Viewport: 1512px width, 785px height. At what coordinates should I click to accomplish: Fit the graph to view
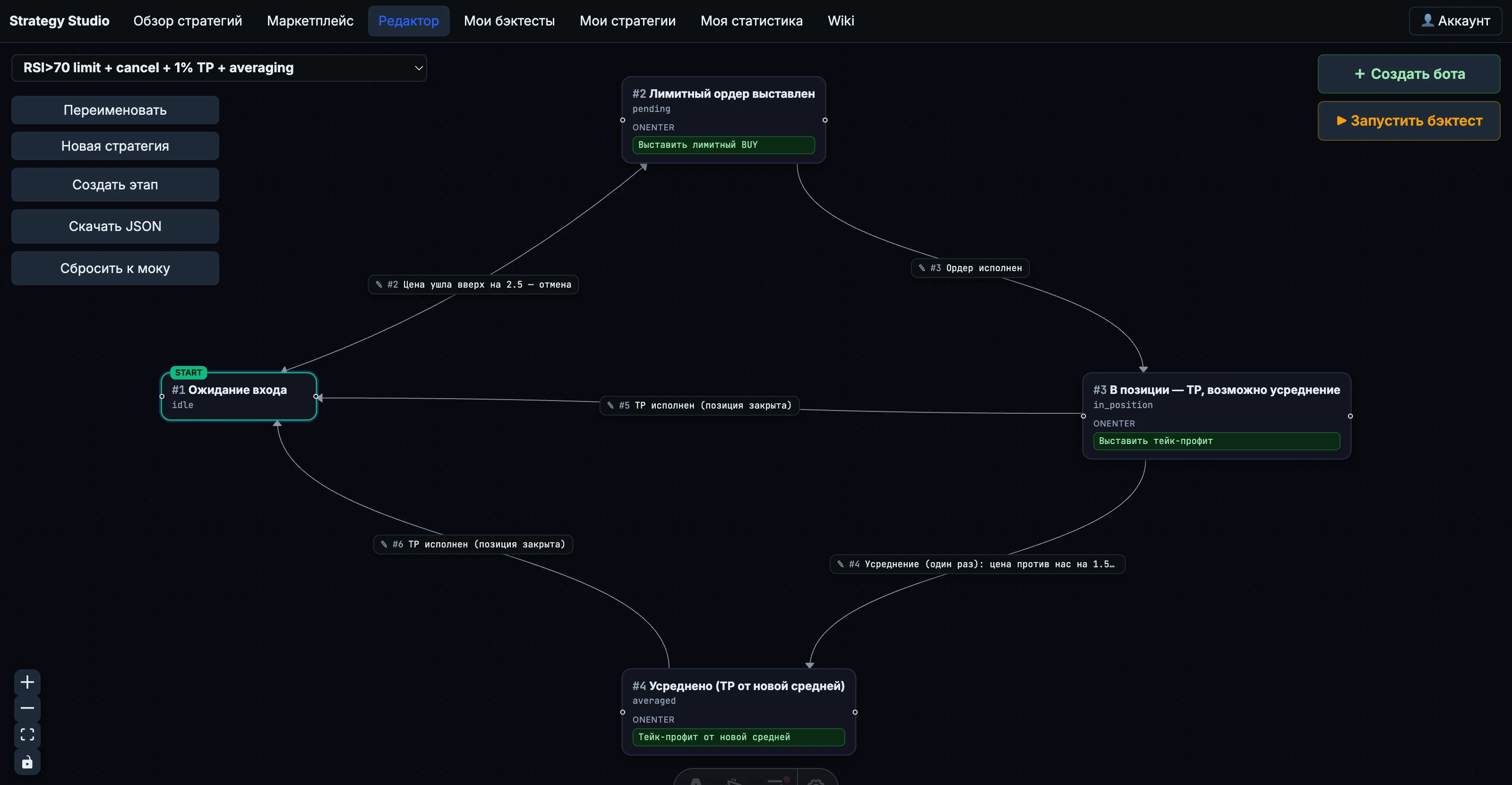click(27, 734)
